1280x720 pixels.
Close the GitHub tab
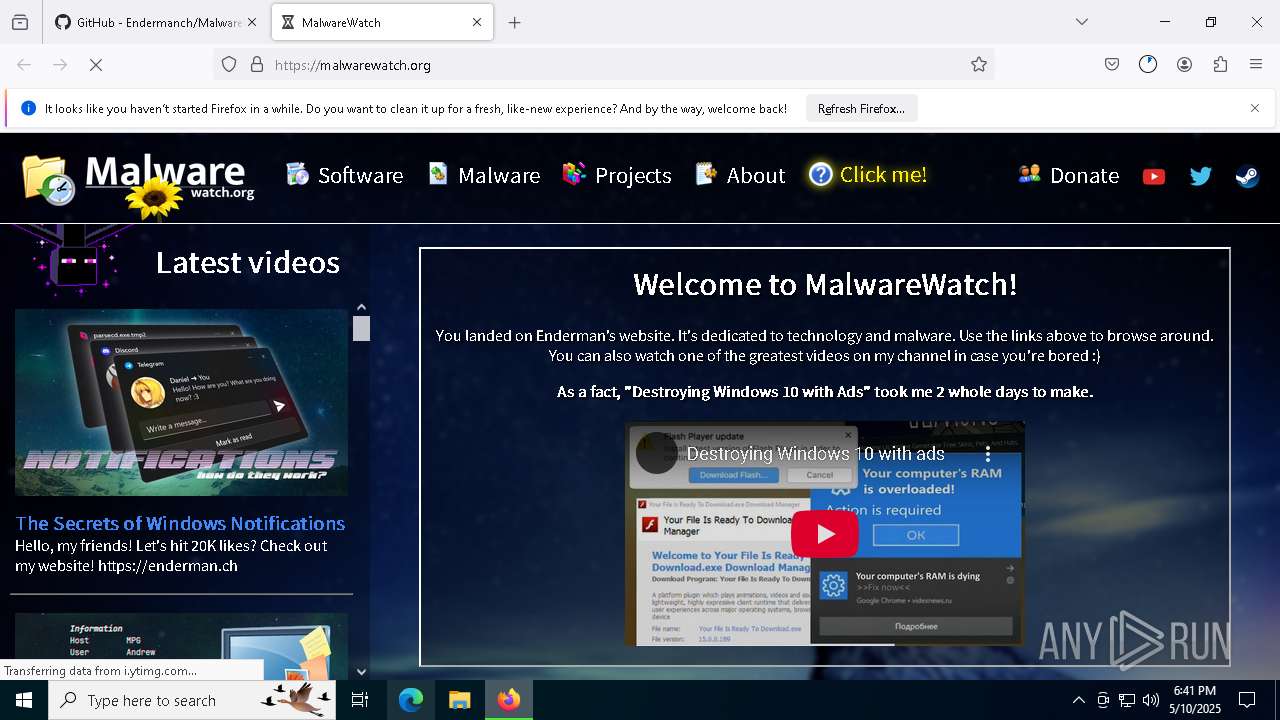[x=252, y=22]
